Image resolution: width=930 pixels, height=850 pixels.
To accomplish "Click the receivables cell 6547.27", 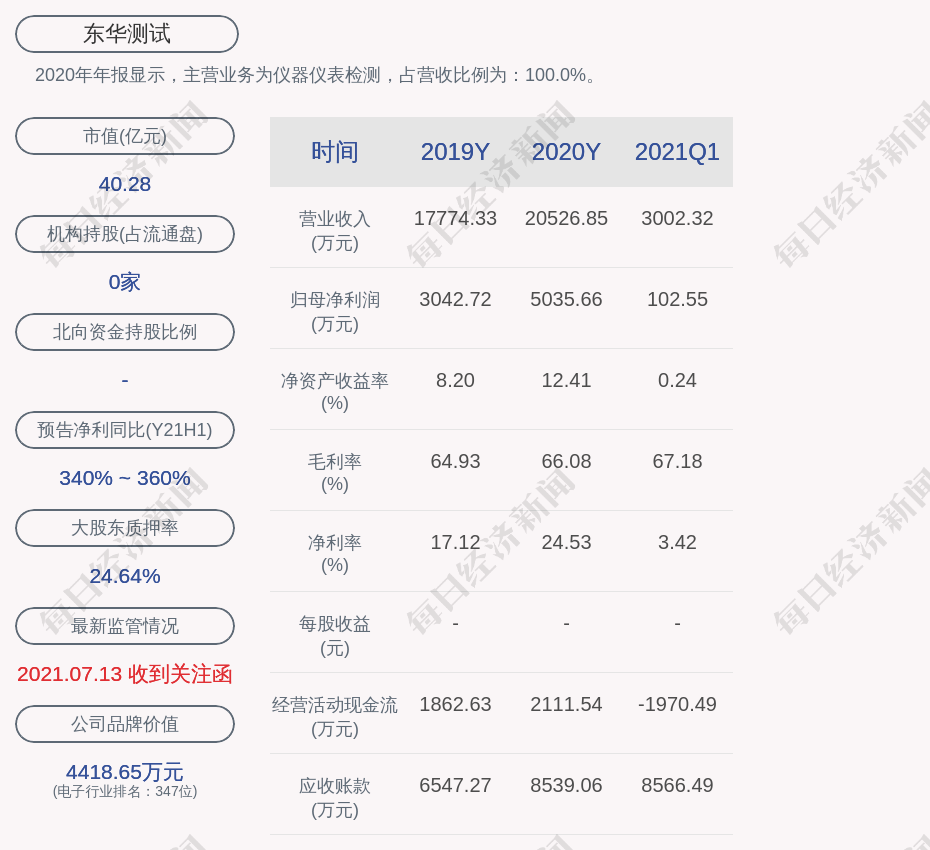I will pos(456,785).
